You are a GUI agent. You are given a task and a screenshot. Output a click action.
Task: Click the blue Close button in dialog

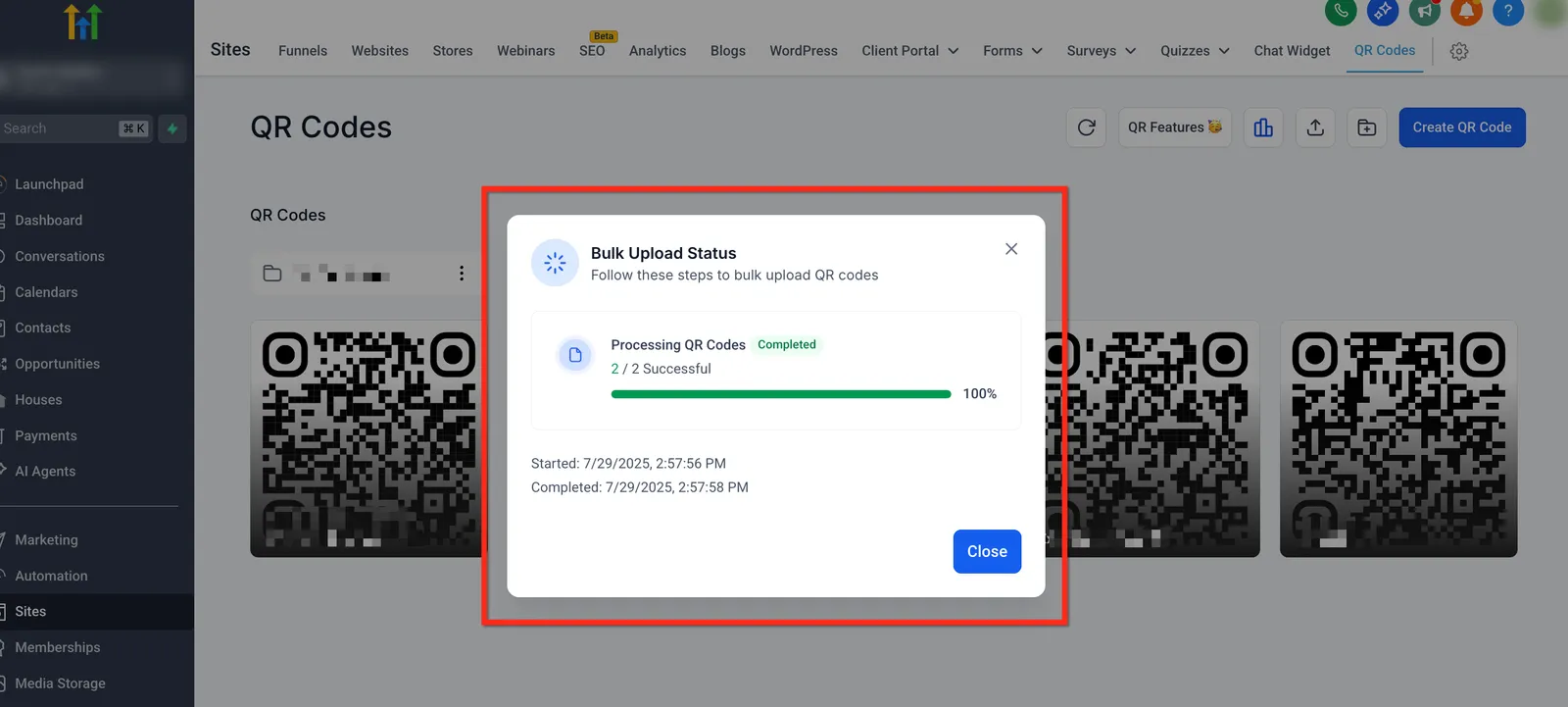pos(987,551)
